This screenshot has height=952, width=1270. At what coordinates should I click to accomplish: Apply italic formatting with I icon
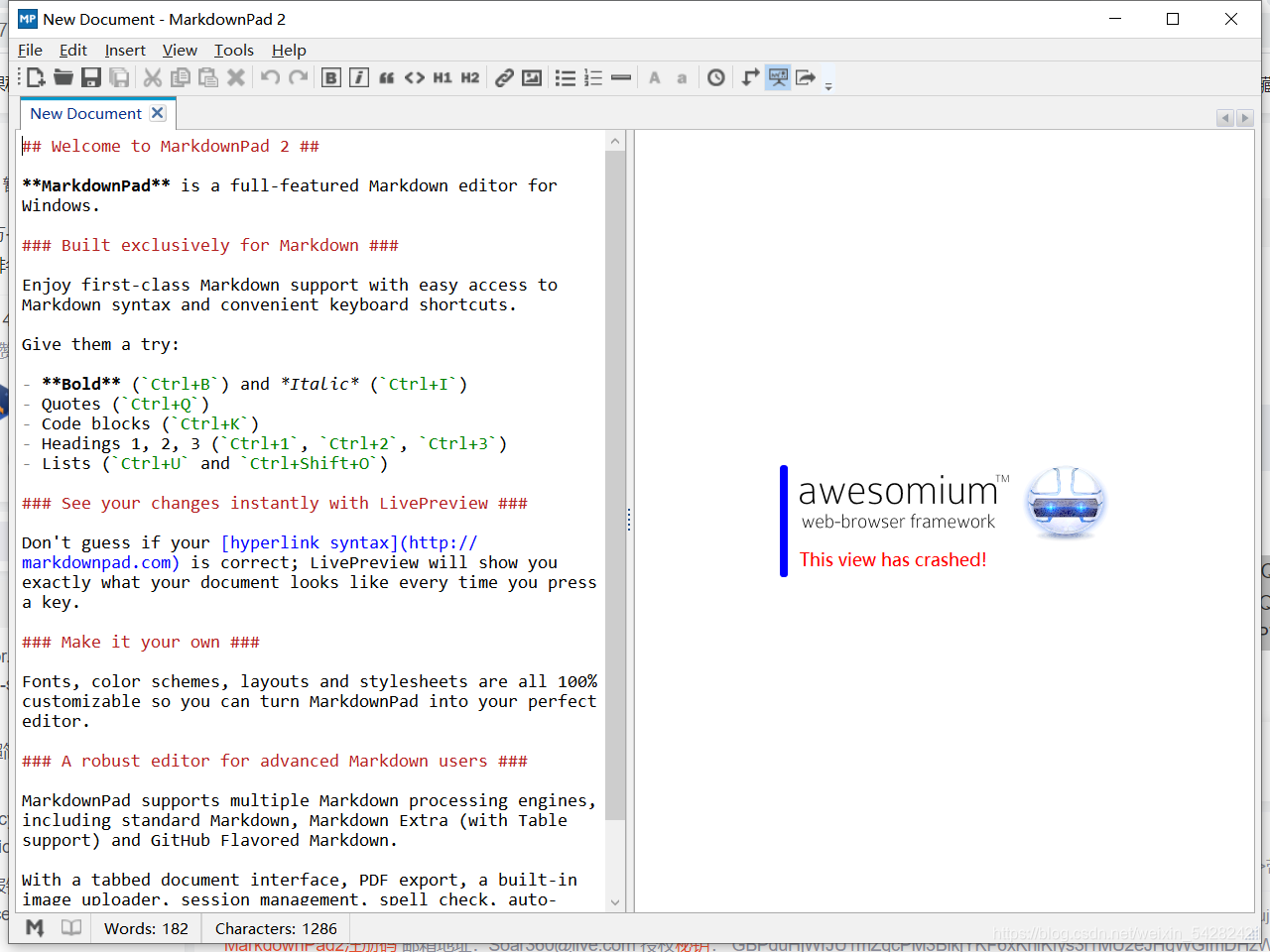pos(359,77)
